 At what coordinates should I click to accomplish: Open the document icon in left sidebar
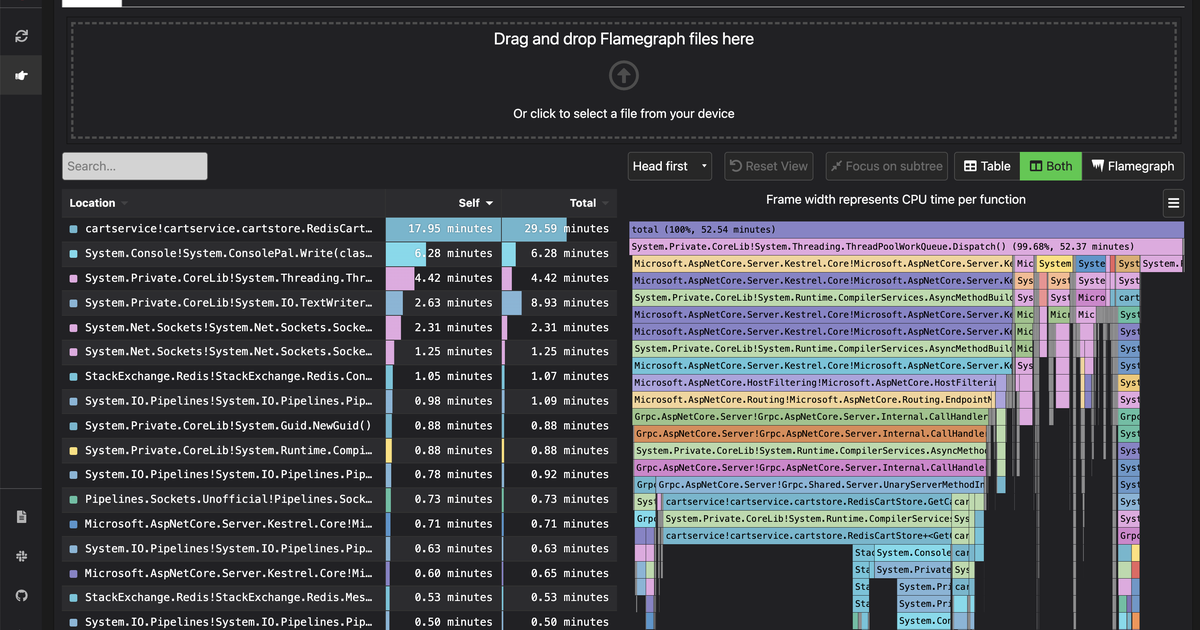pyautogui.click(x=21, y=517)
